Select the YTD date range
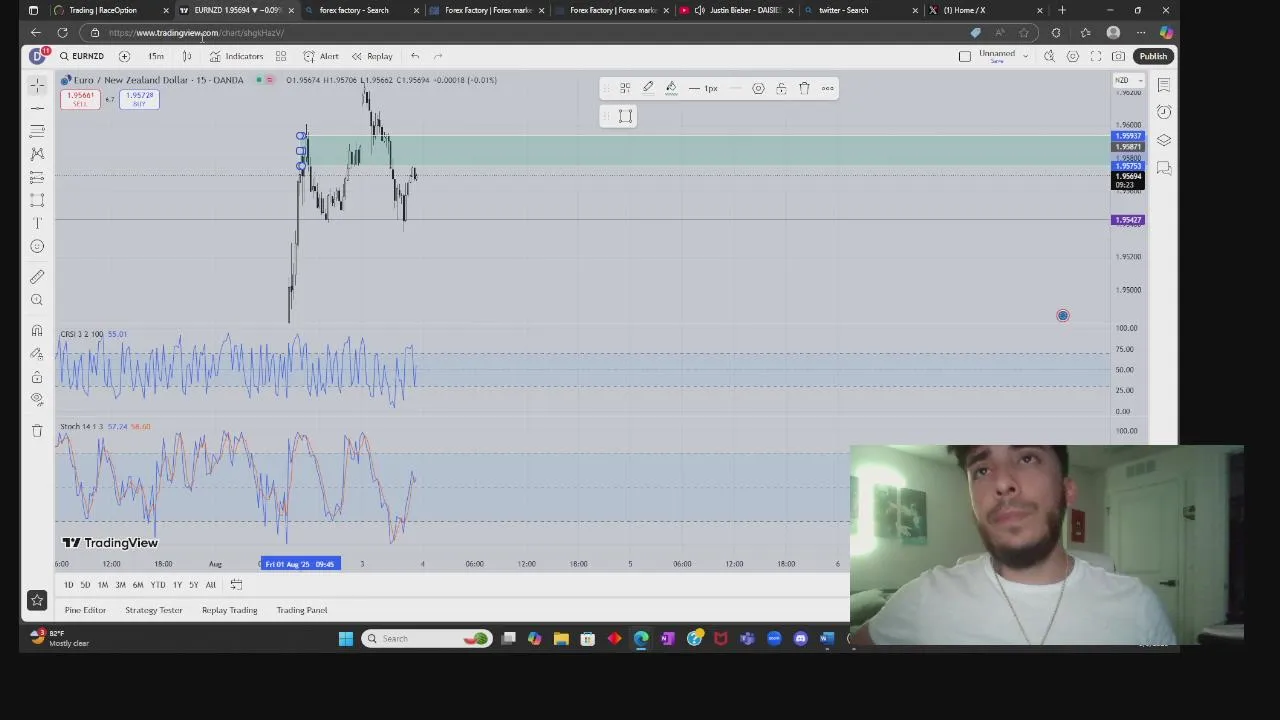 [x=157, y=585]
